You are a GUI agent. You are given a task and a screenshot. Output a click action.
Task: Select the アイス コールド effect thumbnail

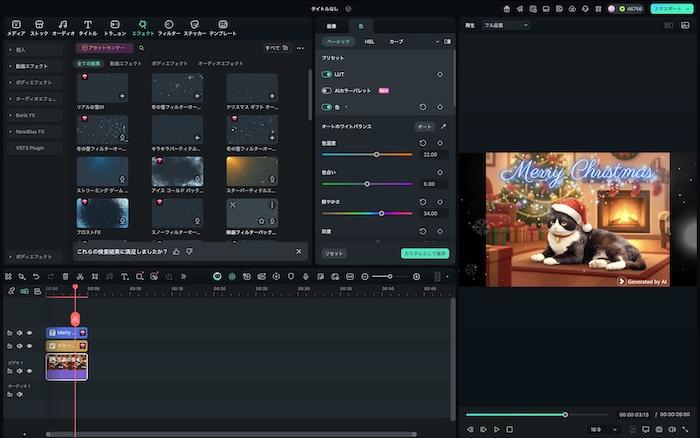click(177, 170)
